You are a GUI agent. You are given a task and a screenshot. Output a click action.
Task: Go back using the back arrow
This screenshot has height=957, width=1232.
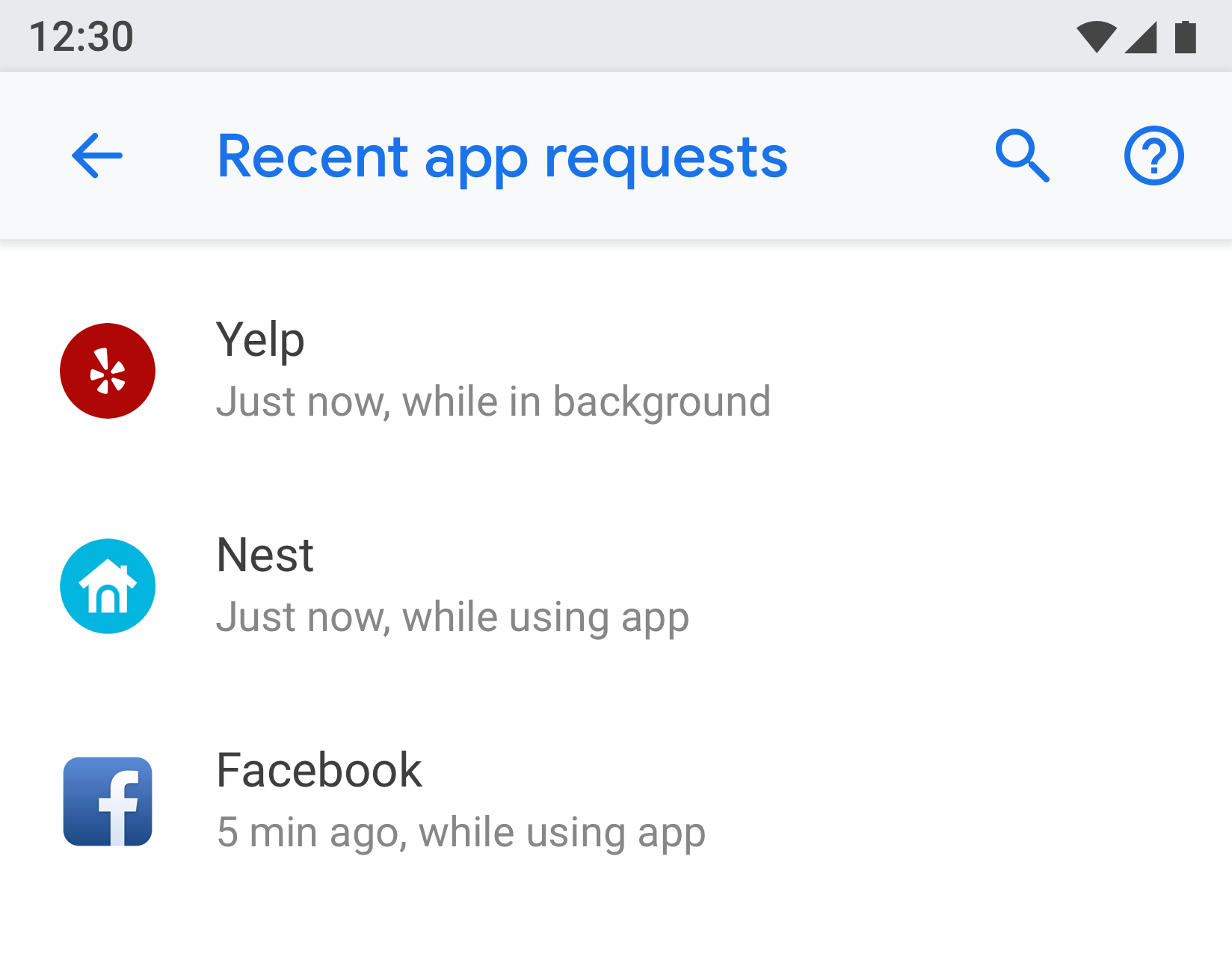[x=97, y=156]
